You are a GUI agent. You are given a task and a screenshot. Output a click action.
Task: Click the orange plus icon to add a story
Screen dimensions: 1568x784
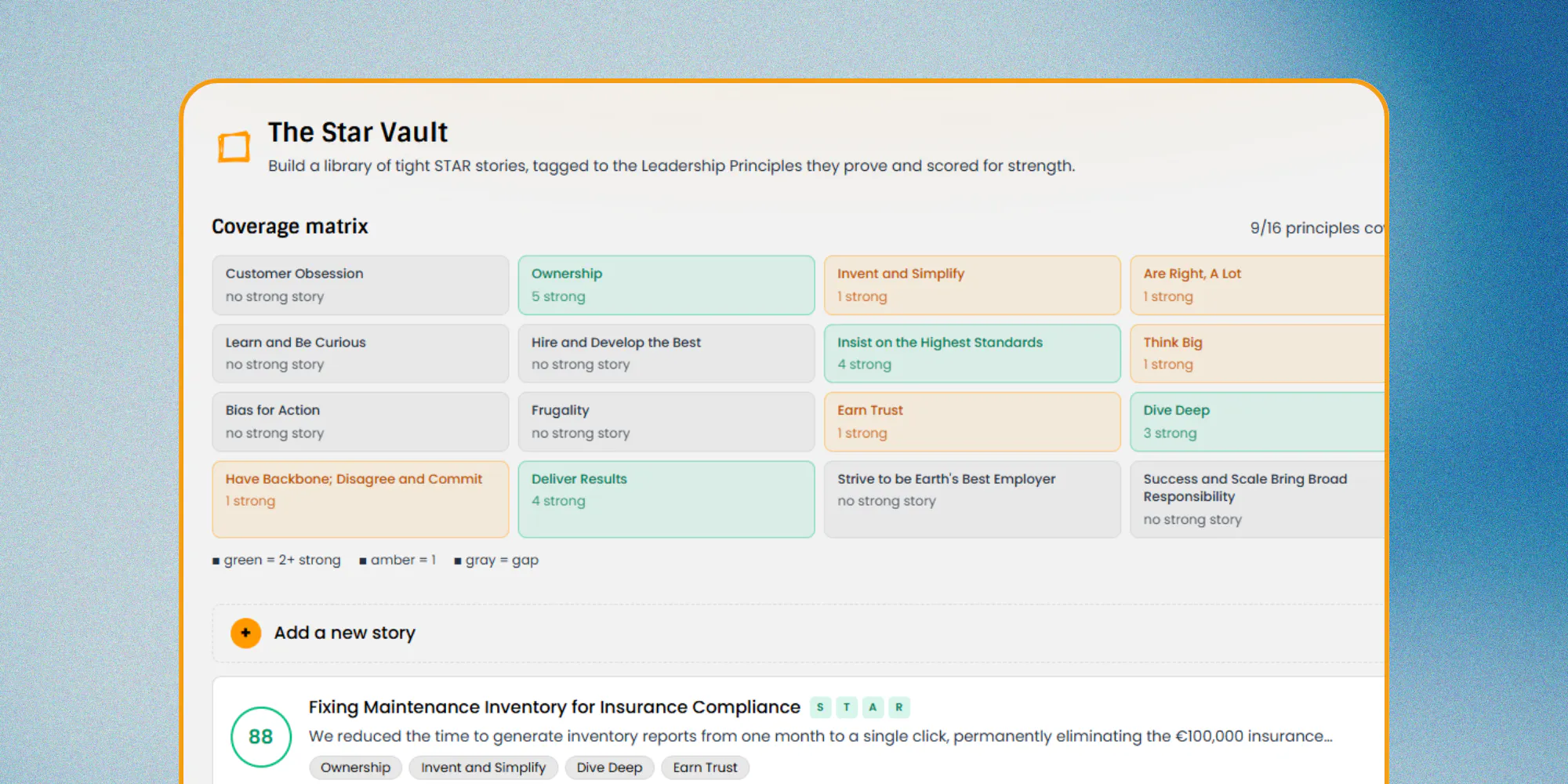(x=245, y=633)
